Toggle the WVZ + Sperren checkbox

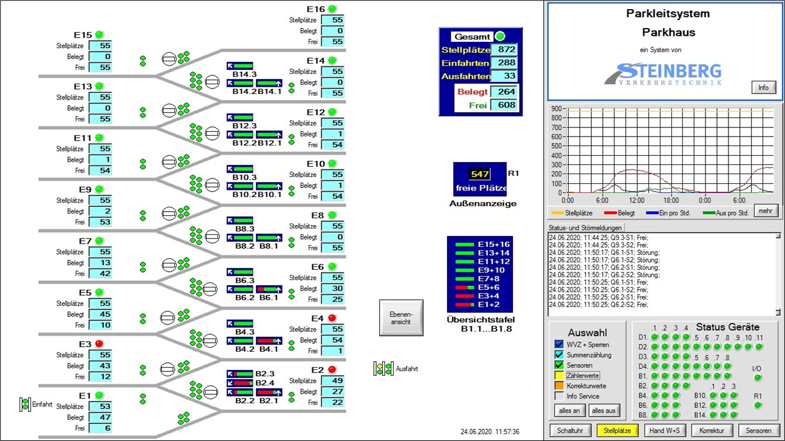[559, 344]
